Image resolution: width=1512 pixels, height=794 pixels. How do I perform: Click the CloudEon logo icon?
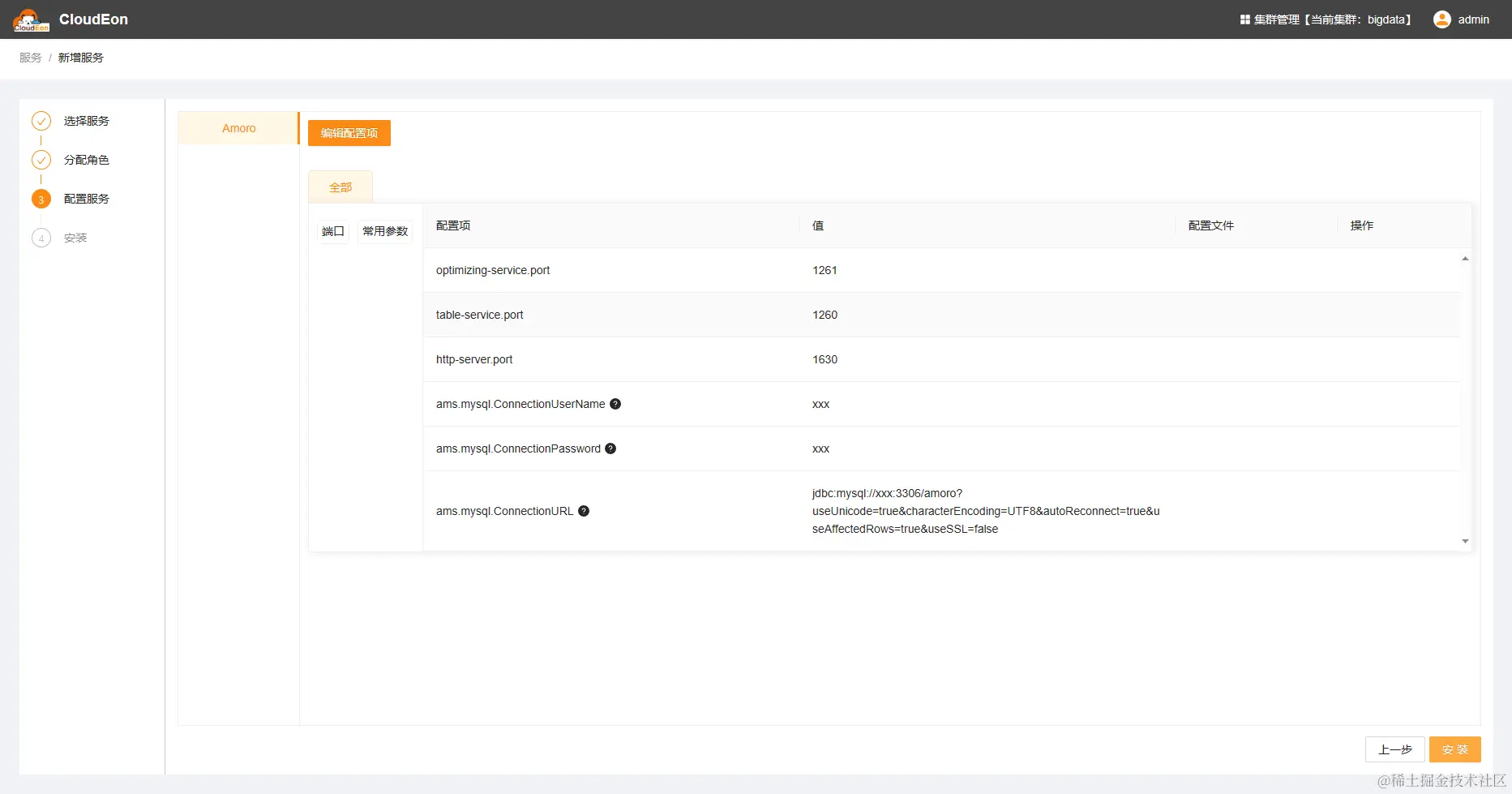tap(31, 20)
